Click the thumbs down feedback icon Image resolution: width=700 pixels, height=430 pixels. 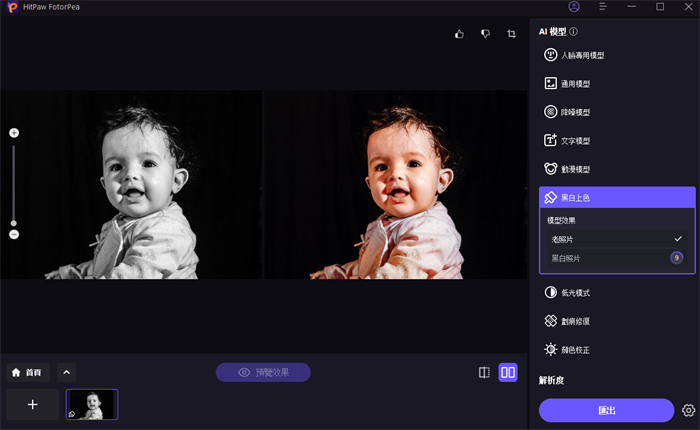coord(485,34)
